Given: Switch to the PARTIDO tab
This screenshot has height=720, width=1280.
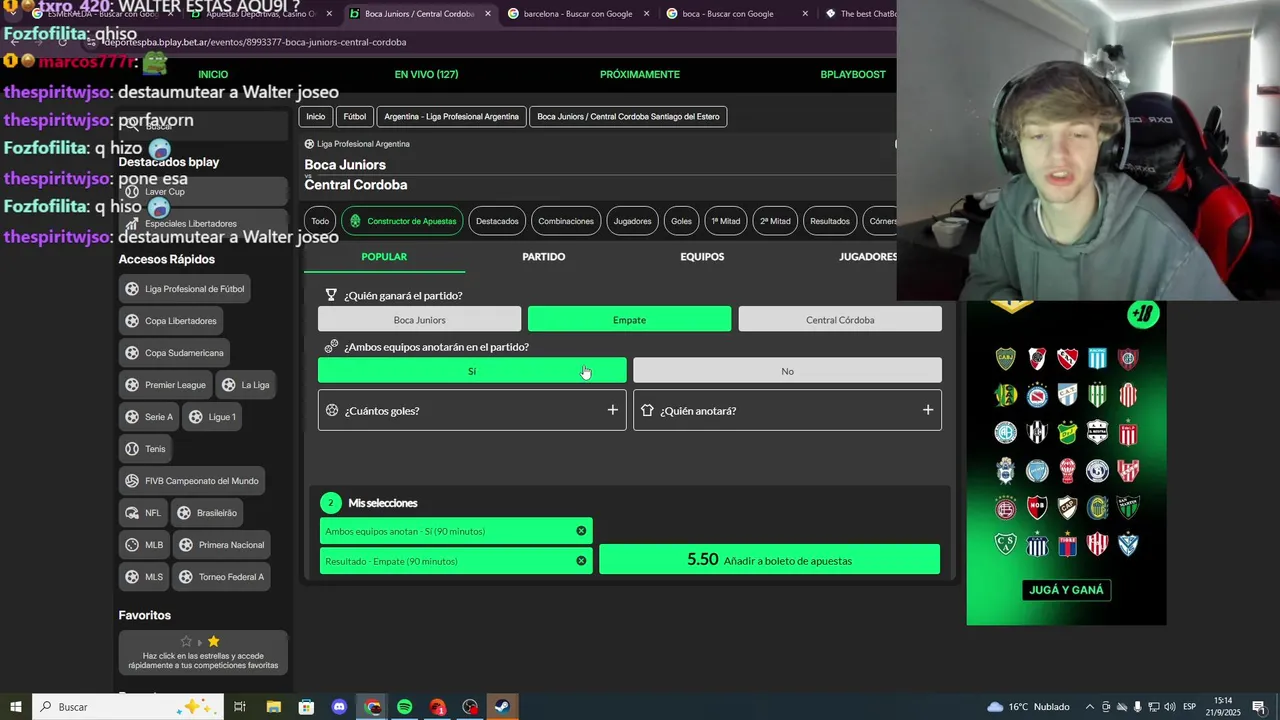Looking at the screenshot, I should pyautogui.click(x=543, y=257).
